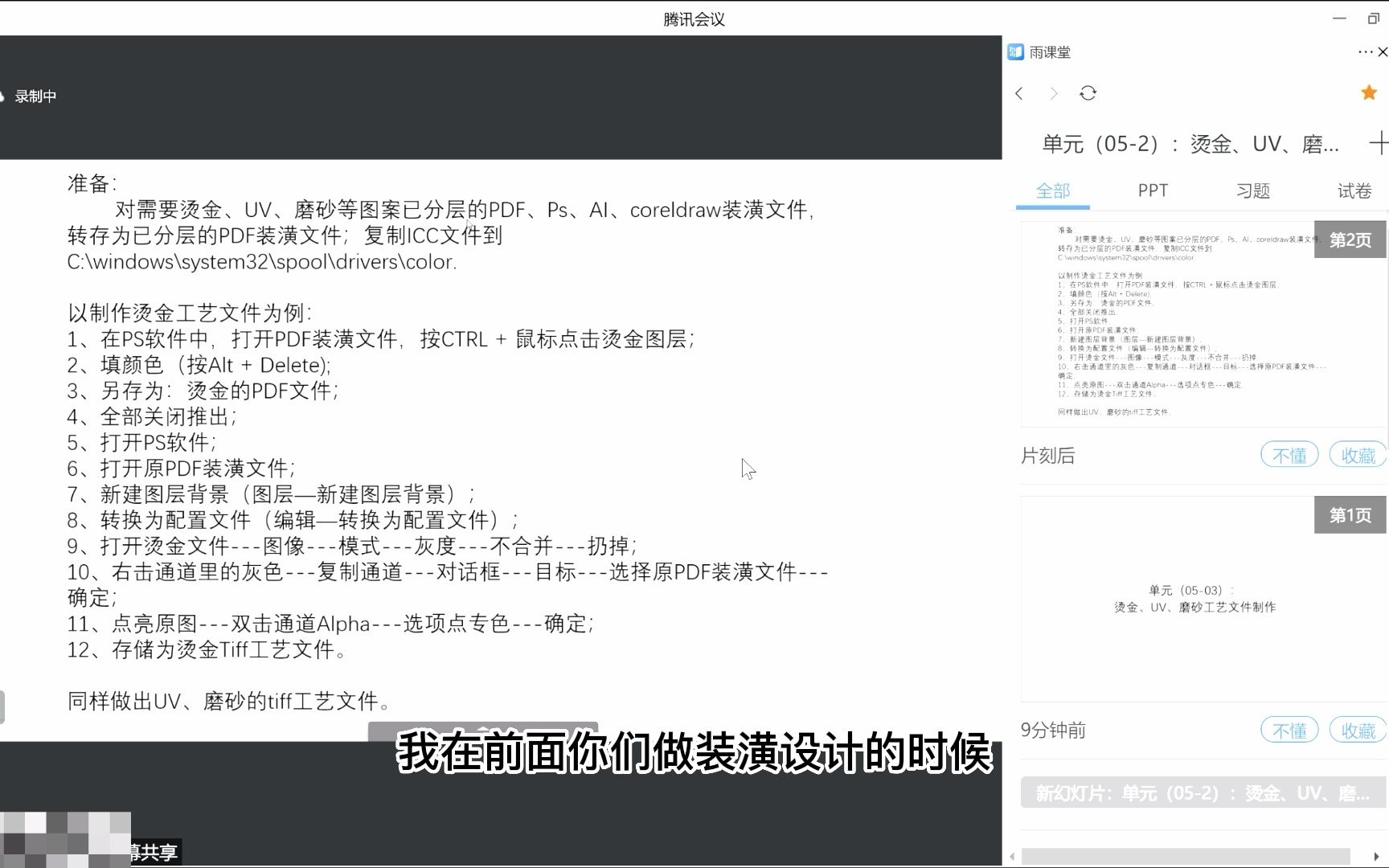Click the 9分钟前 timestamp label

[x=1053, y=731]
